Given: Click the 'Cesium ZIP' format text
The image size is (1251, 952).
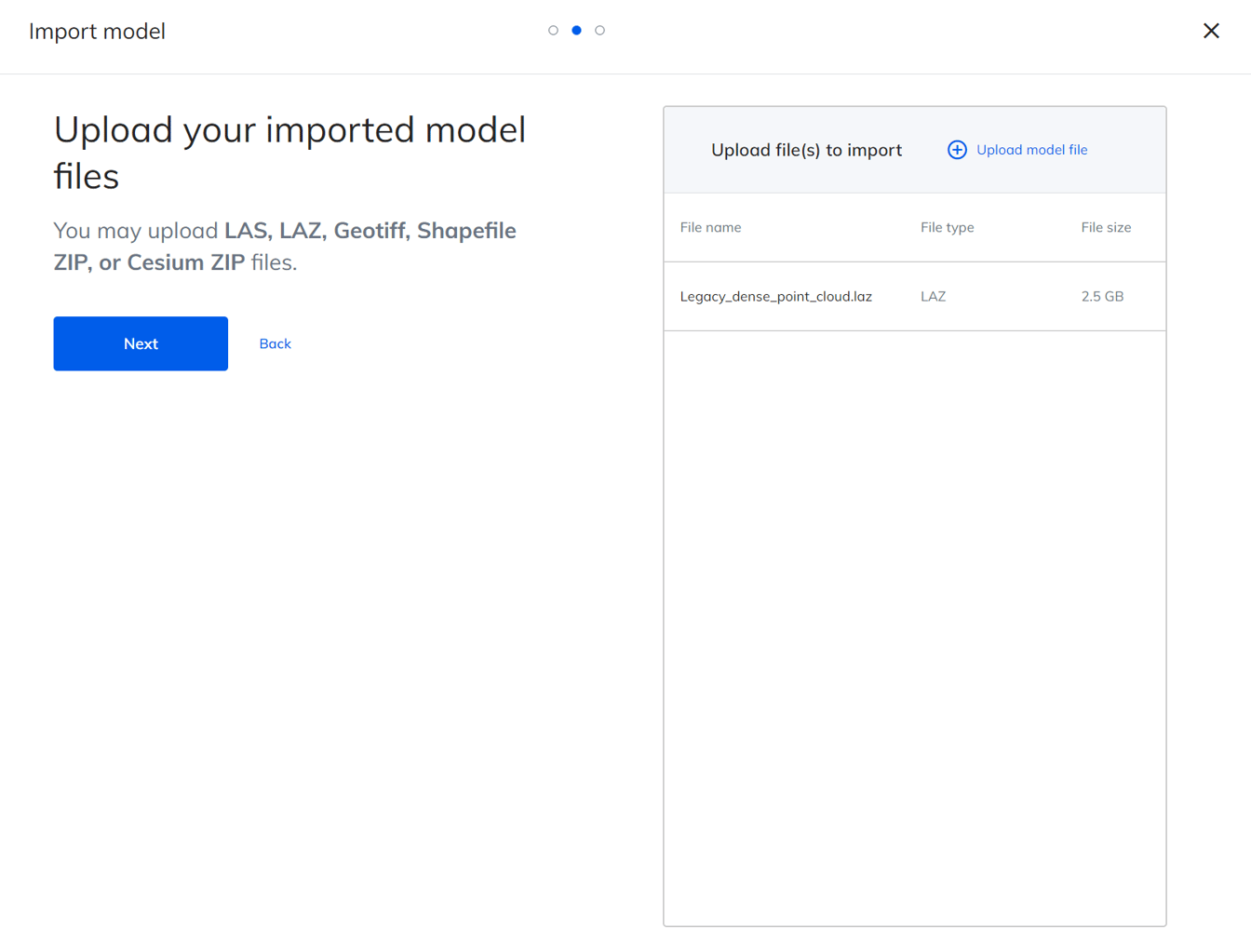Looking at the screenshot, I should coord(185,262).
